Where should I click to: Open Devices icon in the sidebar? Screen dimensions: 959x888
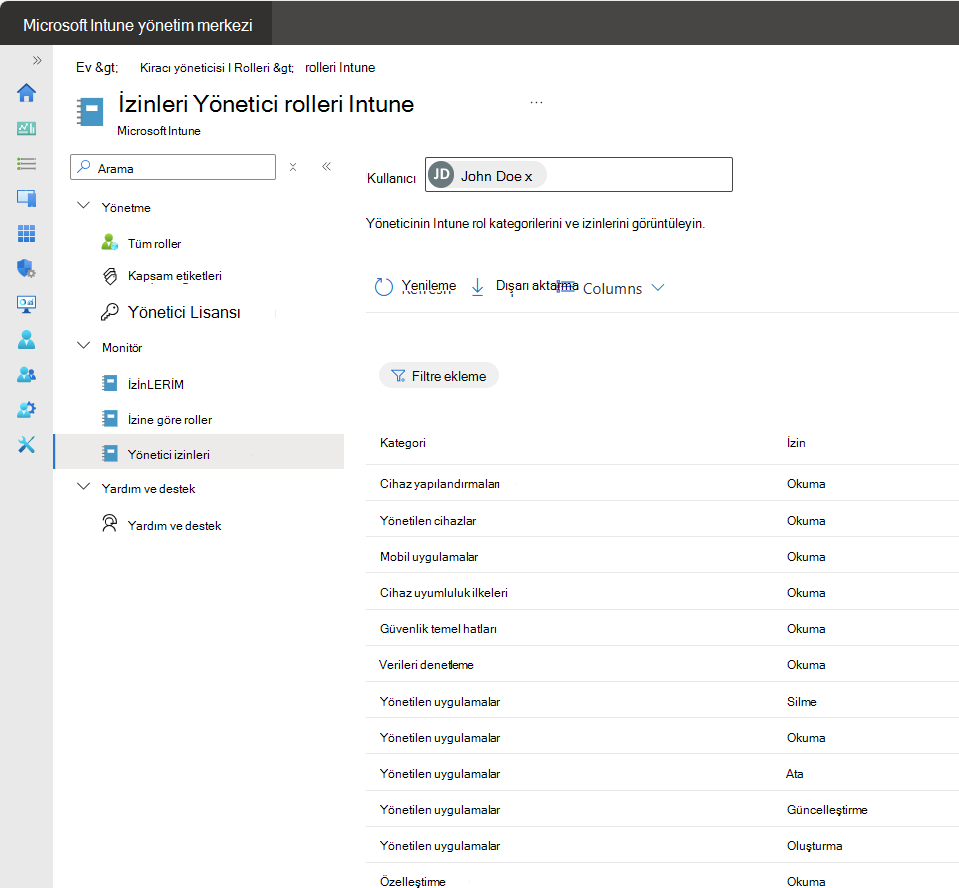pos(26,198)
